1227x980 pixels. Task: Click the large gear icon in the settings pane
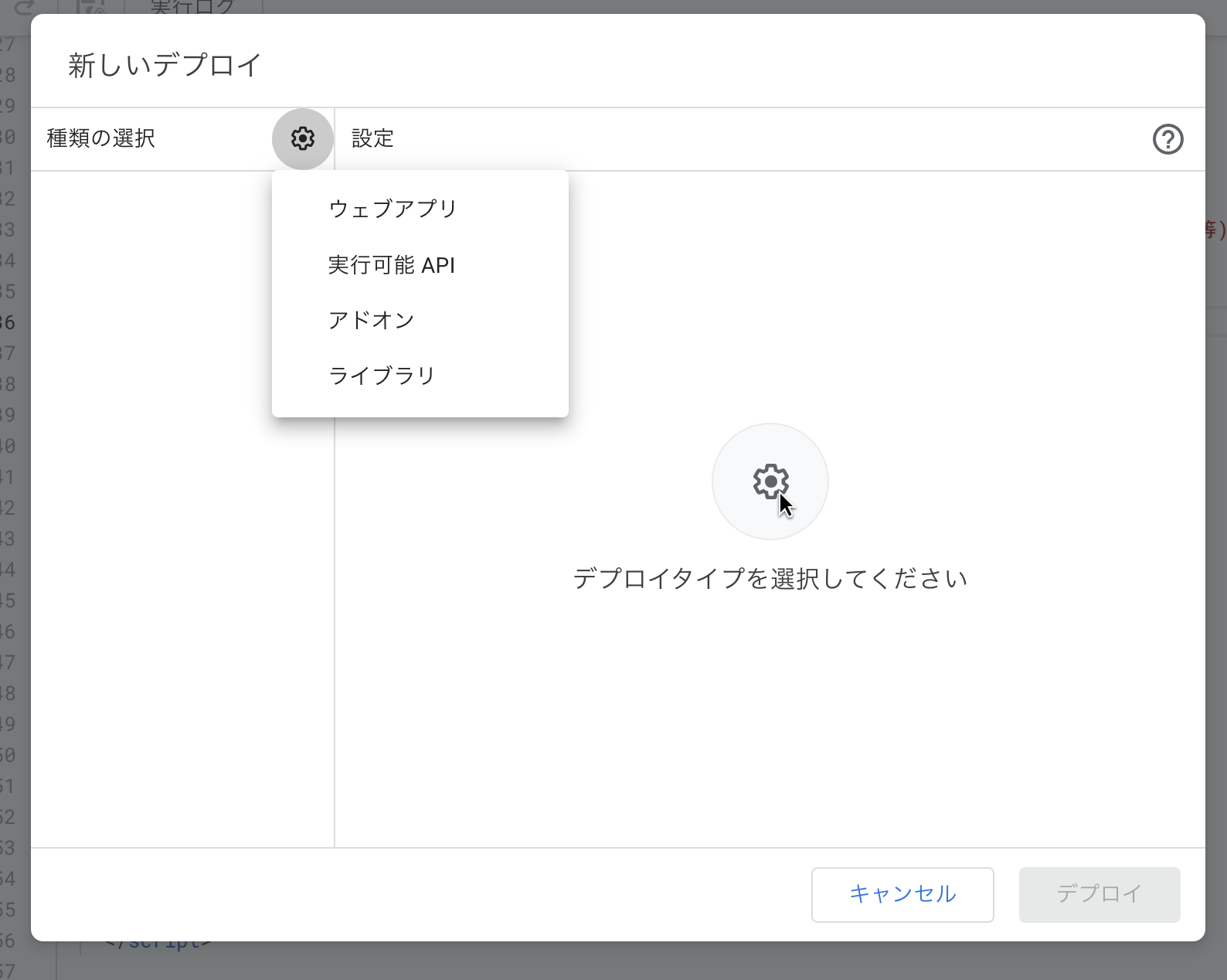coord(770,481)
